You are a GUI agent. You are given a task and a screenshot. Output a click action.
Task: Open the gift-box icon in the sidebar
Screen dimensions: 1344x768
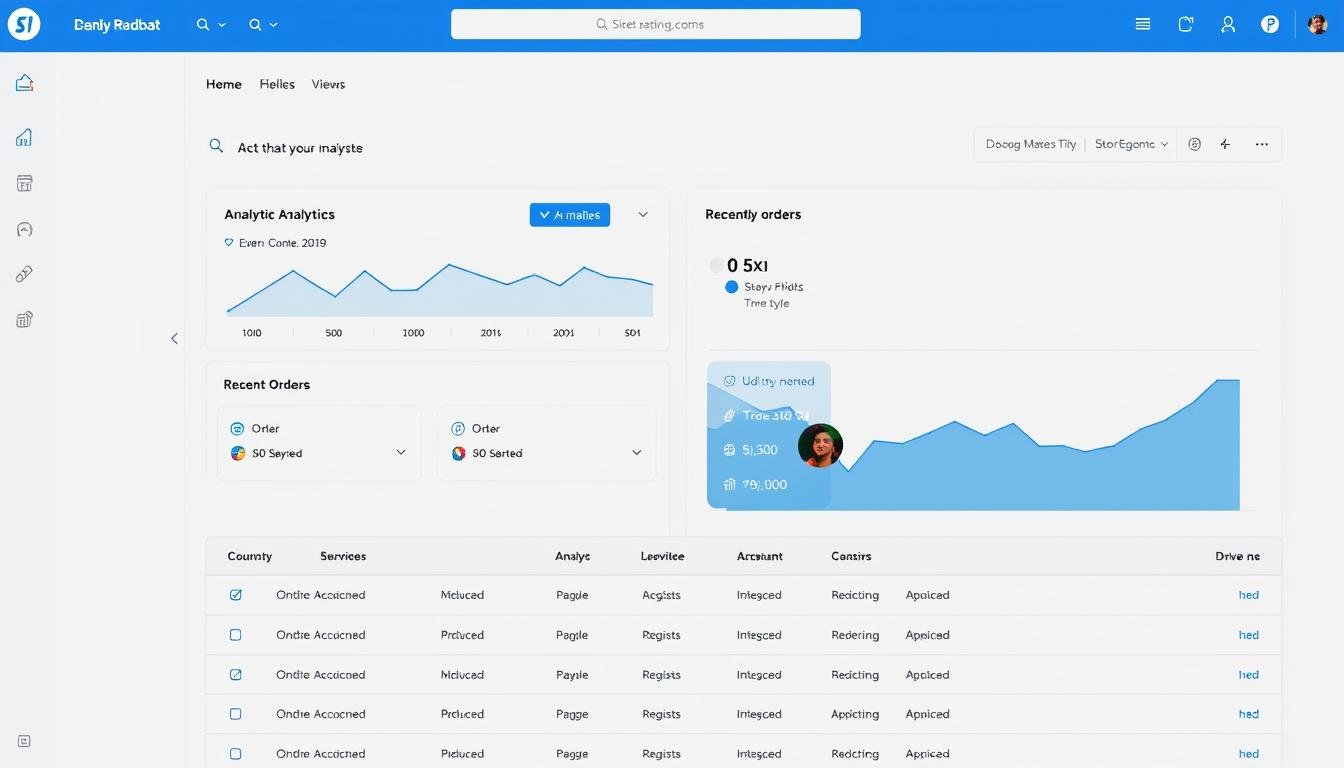24,318
